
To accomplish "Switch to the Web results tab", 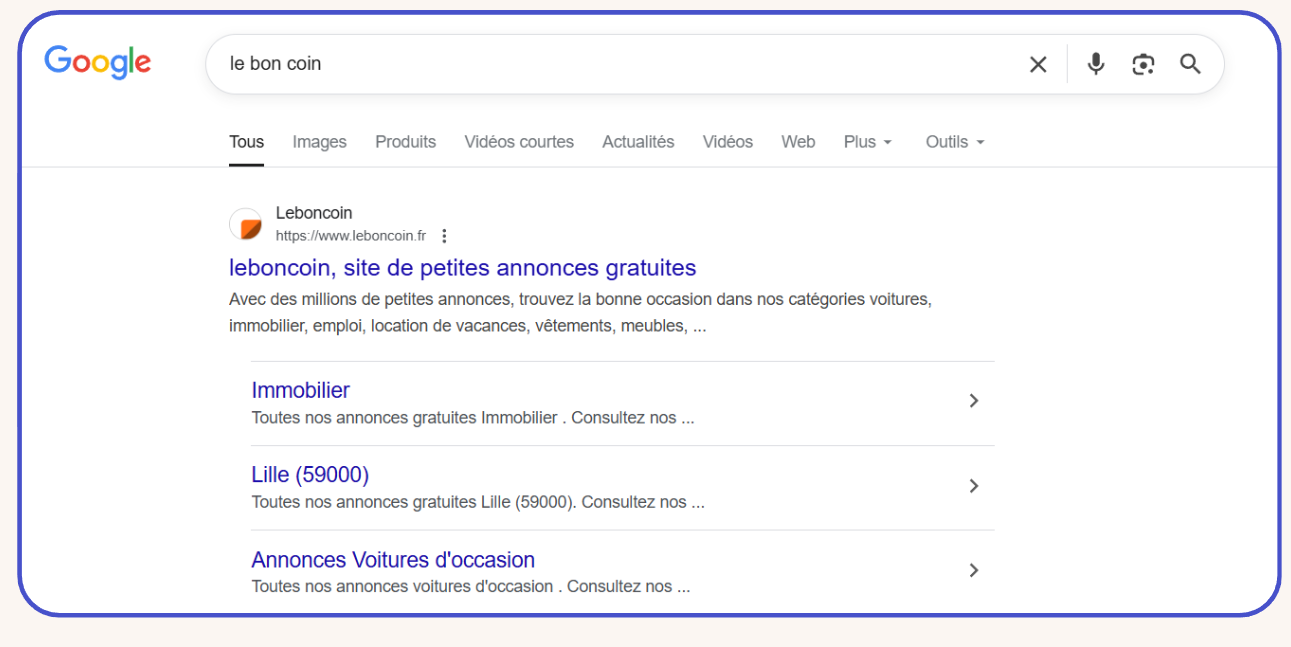I will 798,141.
